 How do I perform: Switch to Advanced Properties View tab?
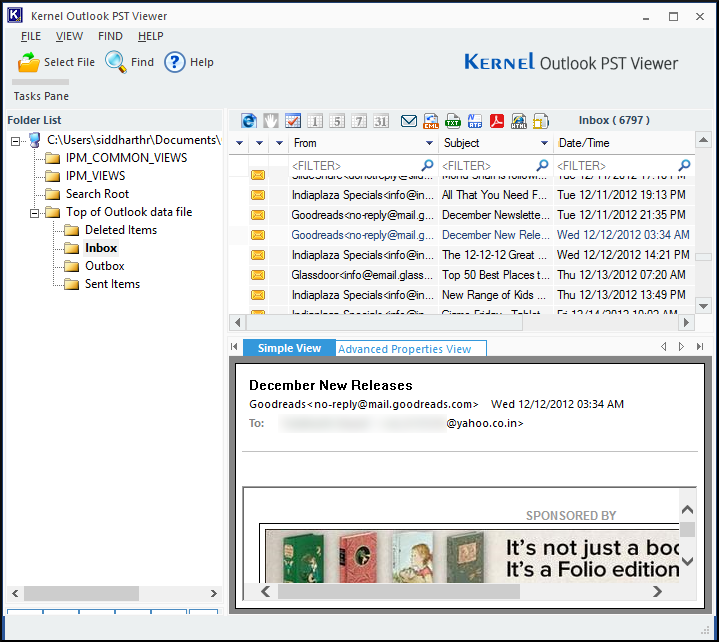coord(411,349)
